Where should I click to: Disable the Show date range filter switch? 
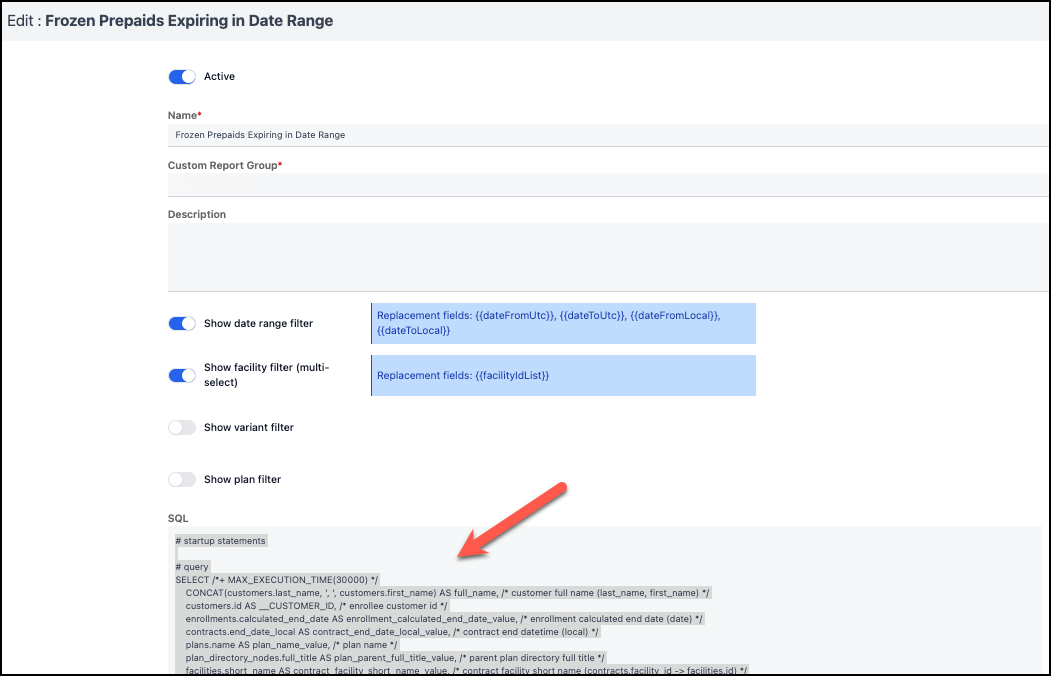click(182, 324)
